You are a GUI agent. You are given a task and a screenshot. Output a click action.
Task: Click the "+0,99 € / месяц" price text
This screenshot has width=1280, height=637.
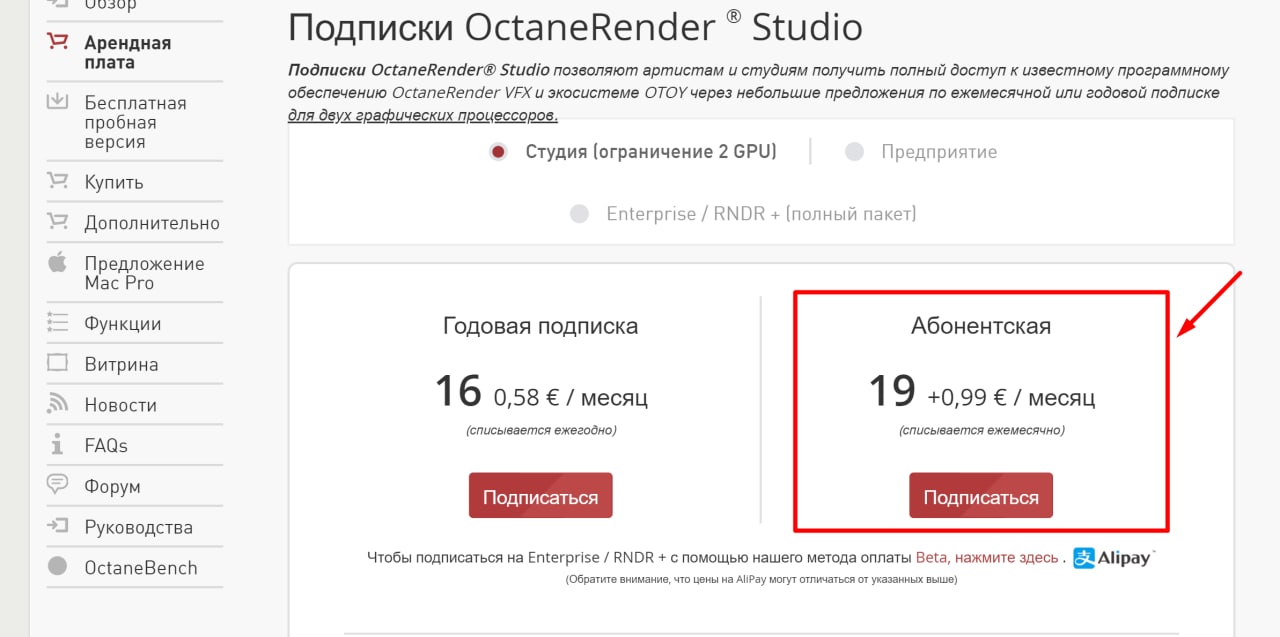coord(1011,397)
